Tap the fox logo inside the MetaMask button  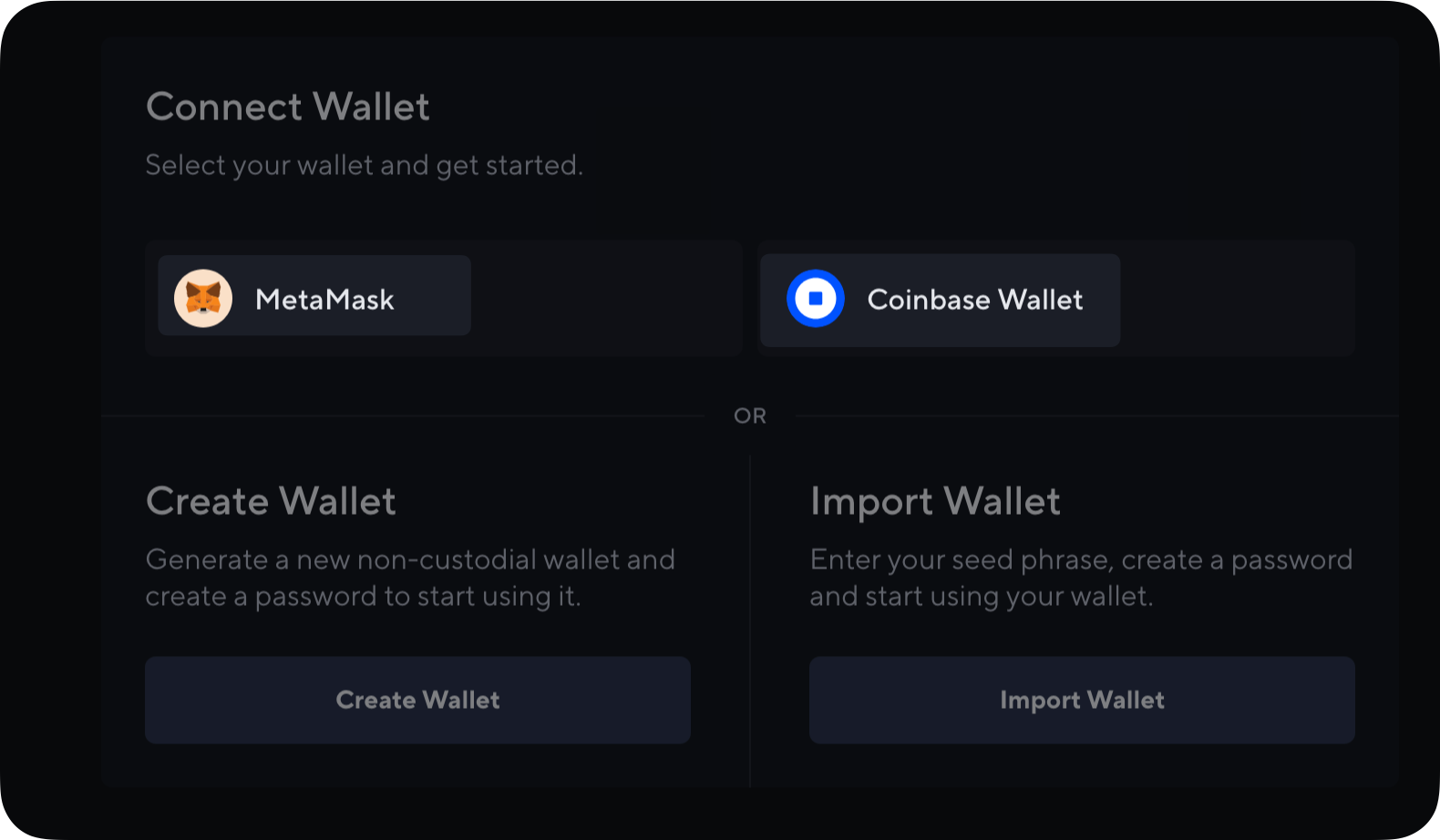tap(204, 296)
